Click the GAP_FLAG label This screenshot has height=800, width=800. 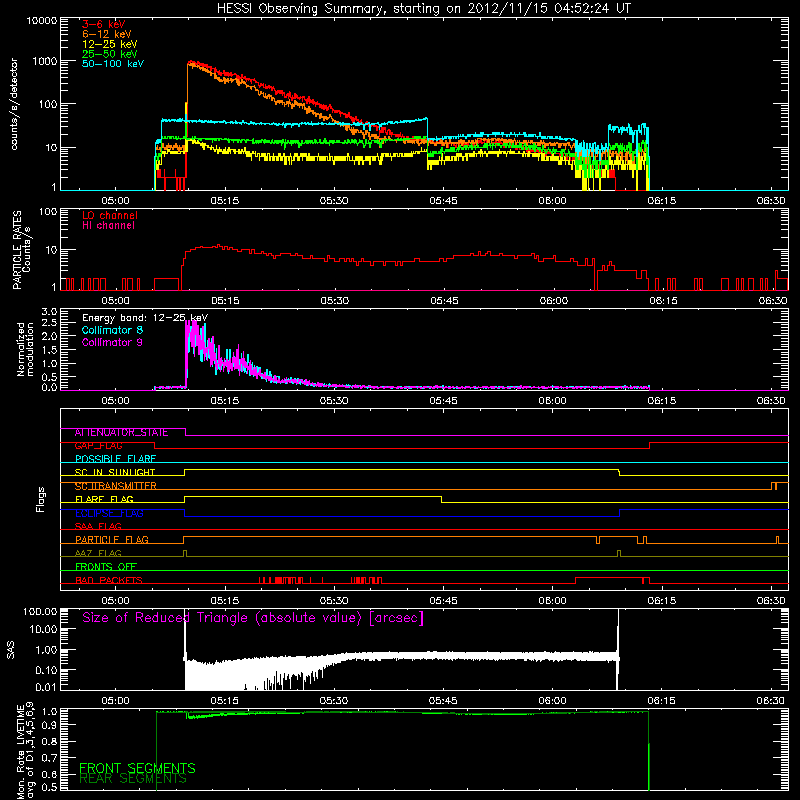[98, 446]
